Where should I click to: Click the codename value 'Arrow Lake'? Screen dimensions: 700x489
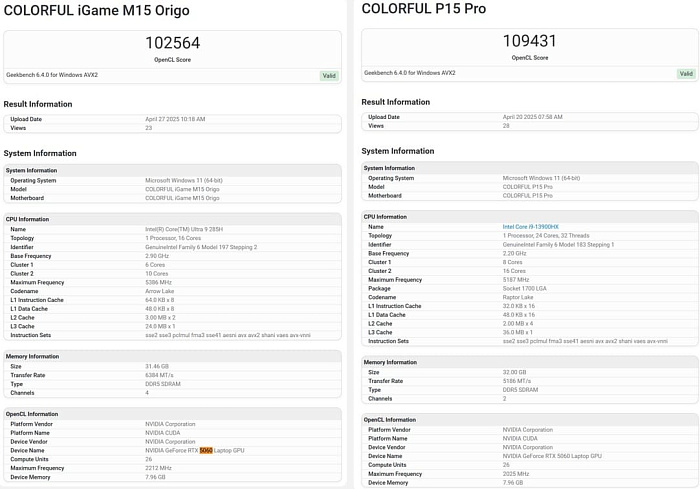(x=159, y=292)
